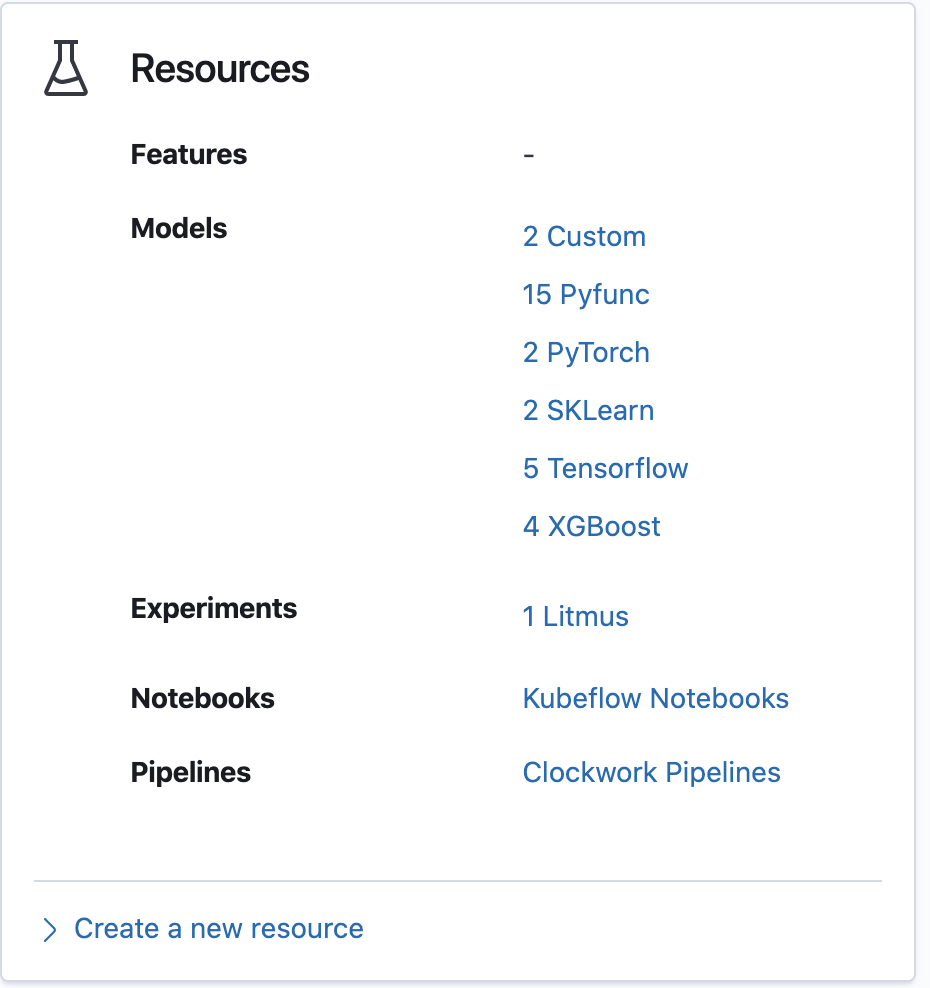View the 4 XGBoost models
930x988 pixels.
tap(592, 527)
